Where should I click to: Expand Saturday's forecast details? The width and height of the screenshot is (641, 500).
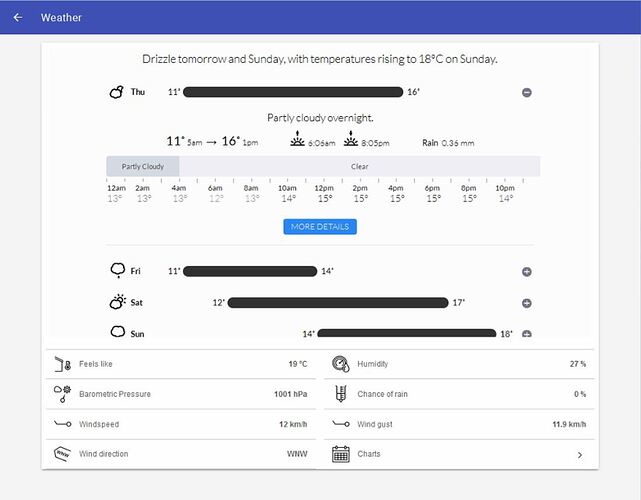[527, 303]
